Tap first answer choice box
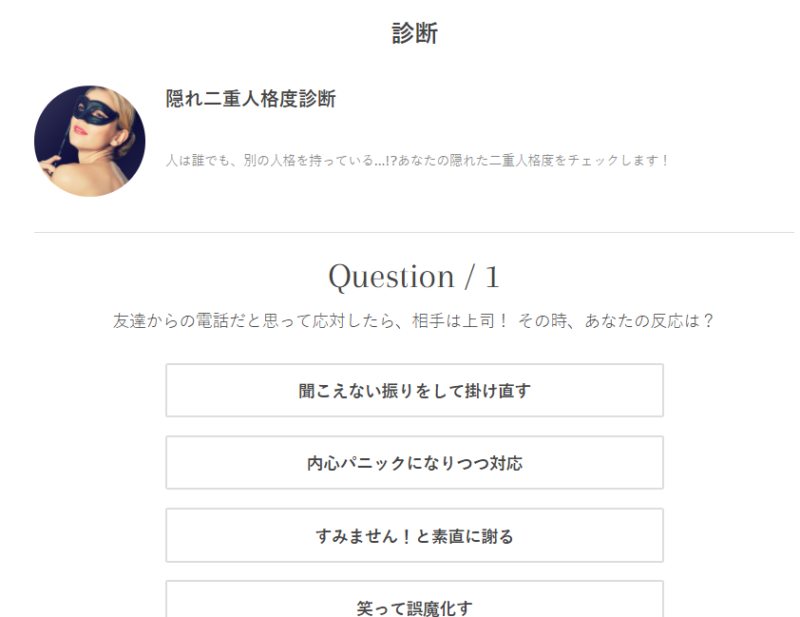This screenshot has width=800, height=617. point(414,390)
